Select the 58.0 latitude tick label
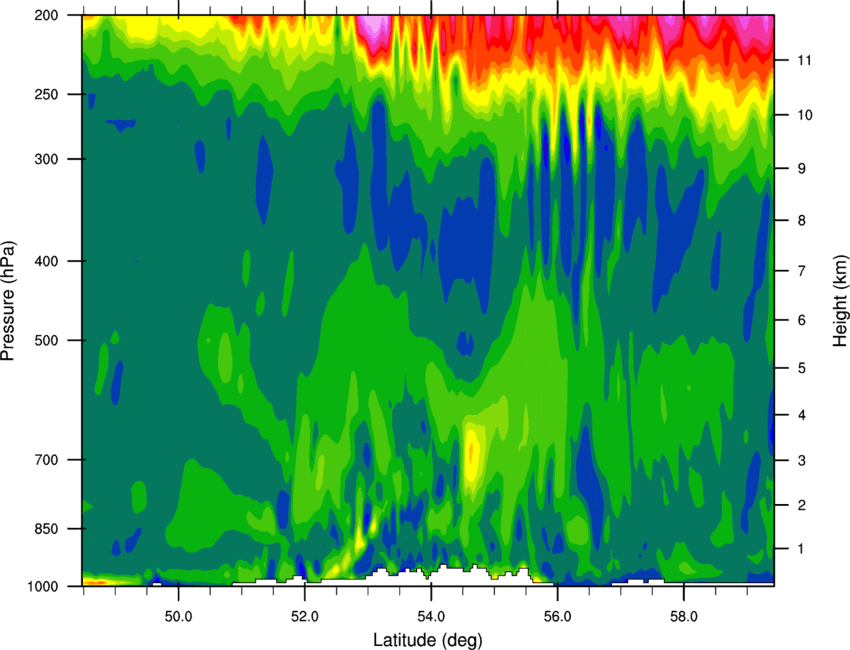This screenshot has height=650, width=850. click(684, 617)
